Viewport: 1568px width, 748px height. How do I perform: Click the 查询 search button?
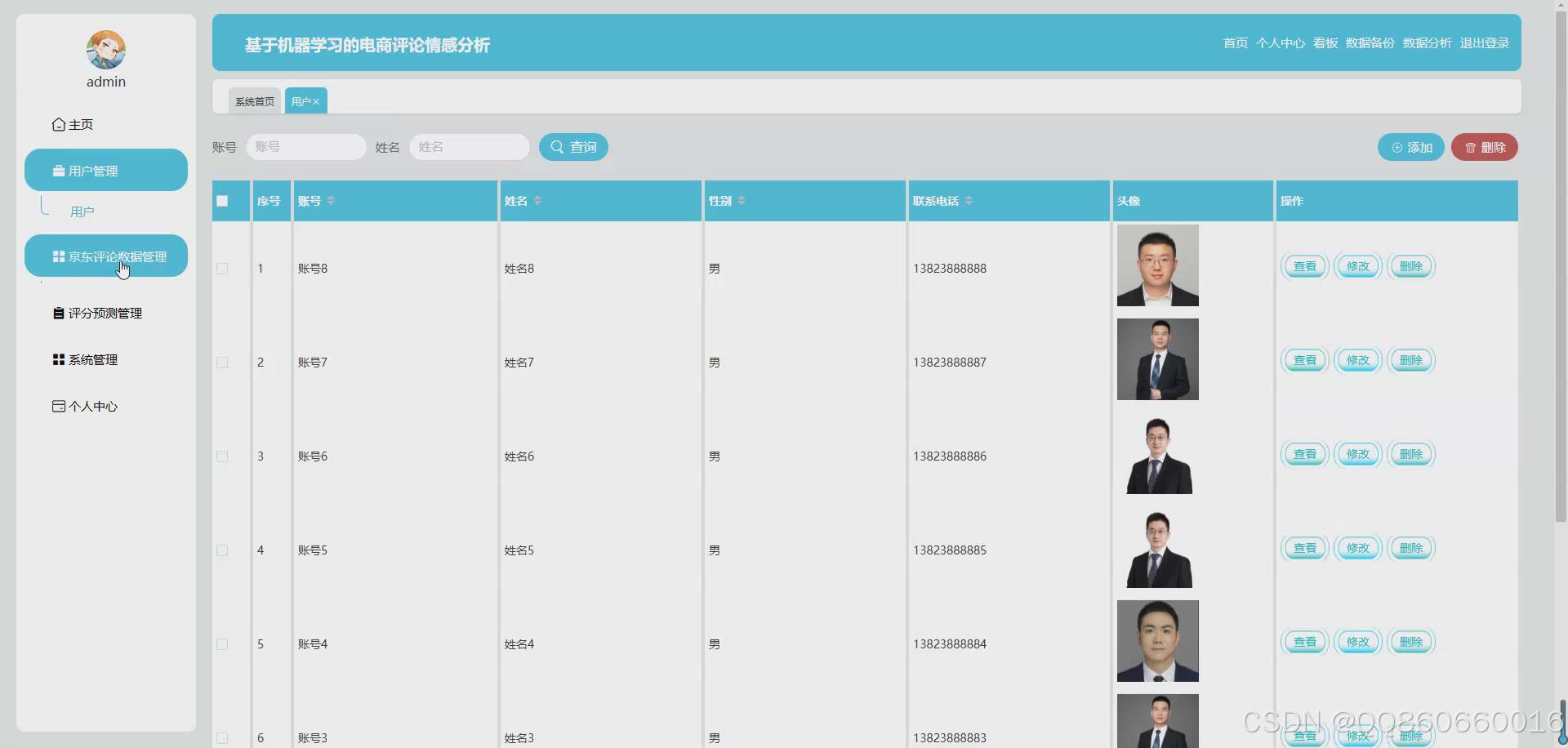[x=573, y=147]
